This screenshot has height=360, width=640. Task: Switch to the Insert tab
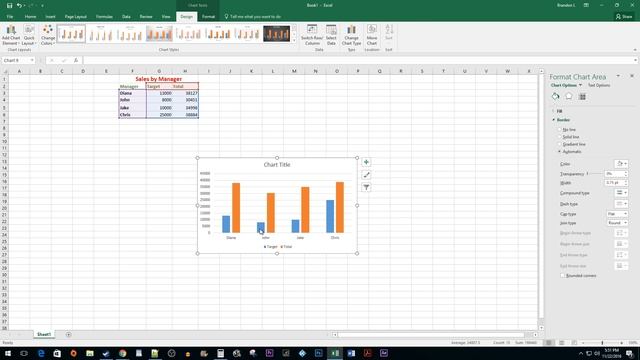50,17
